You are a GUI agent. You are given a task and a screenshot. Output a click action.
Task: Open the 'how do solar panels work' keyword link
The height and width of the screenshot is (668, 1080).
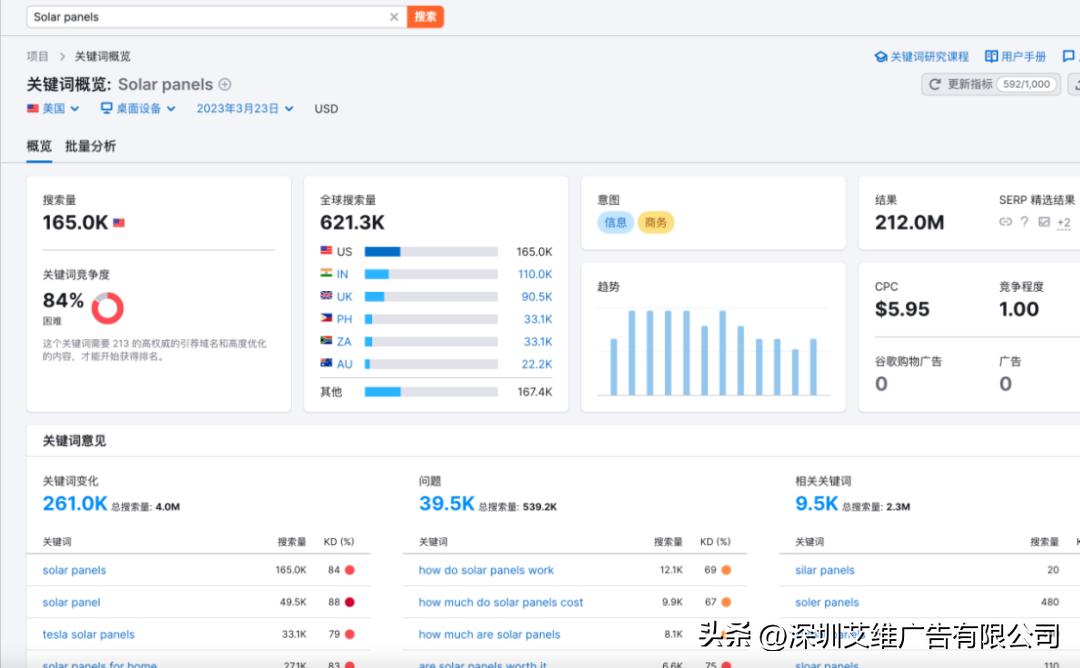(486, 570)
